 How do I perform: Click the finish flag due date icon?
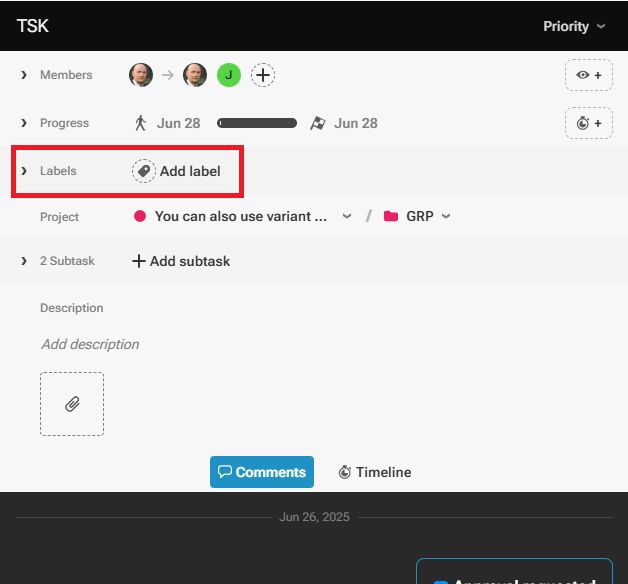click(x=318, y=123)
